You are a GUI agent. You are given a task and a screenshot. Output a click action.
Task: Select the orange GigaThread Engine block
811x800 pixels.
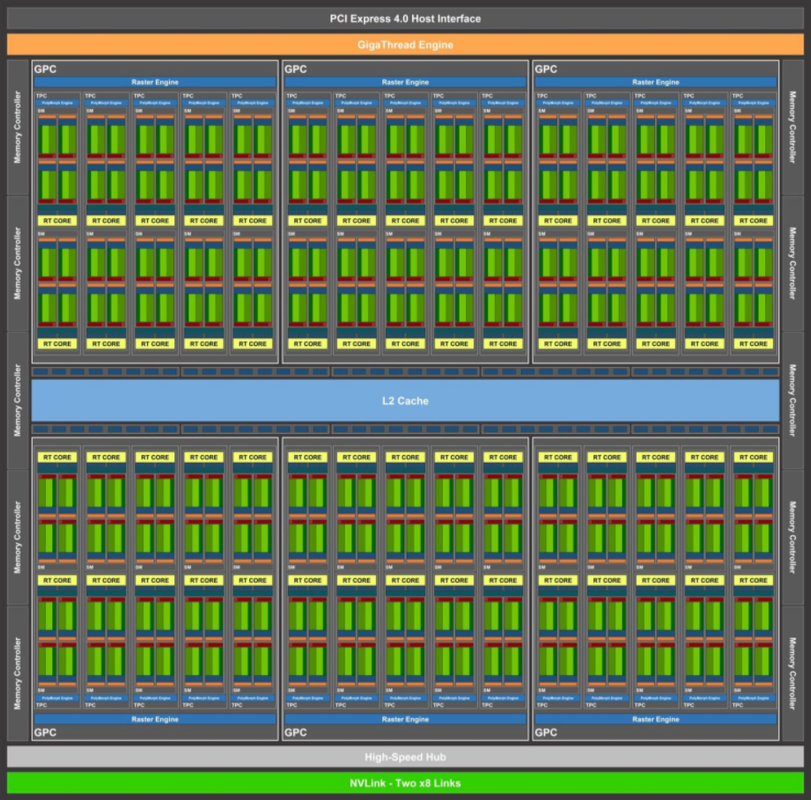(x=405, y=45)
